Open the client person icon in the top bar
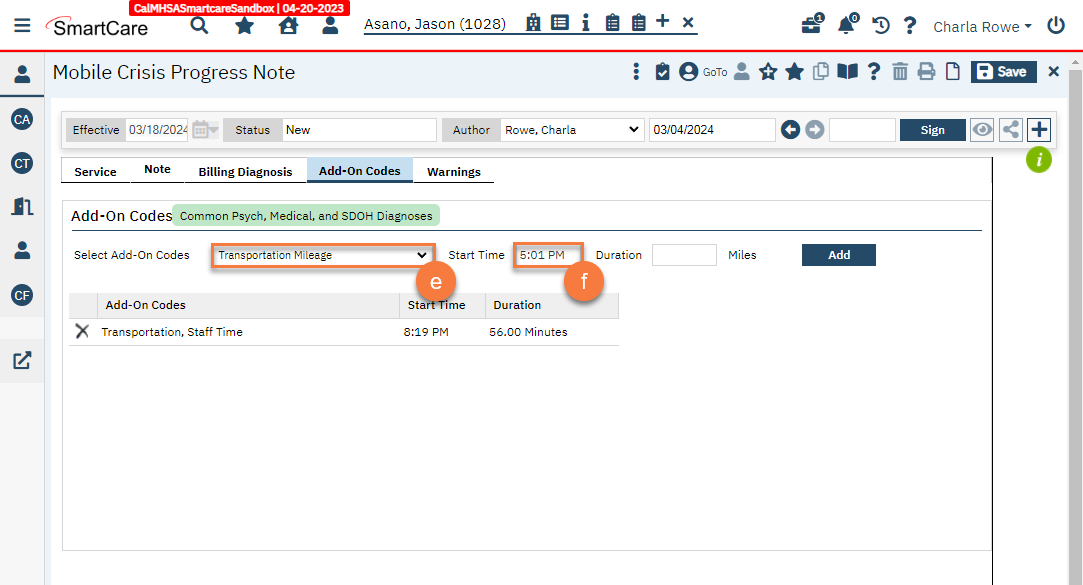1083x585 pixels. 330,26
